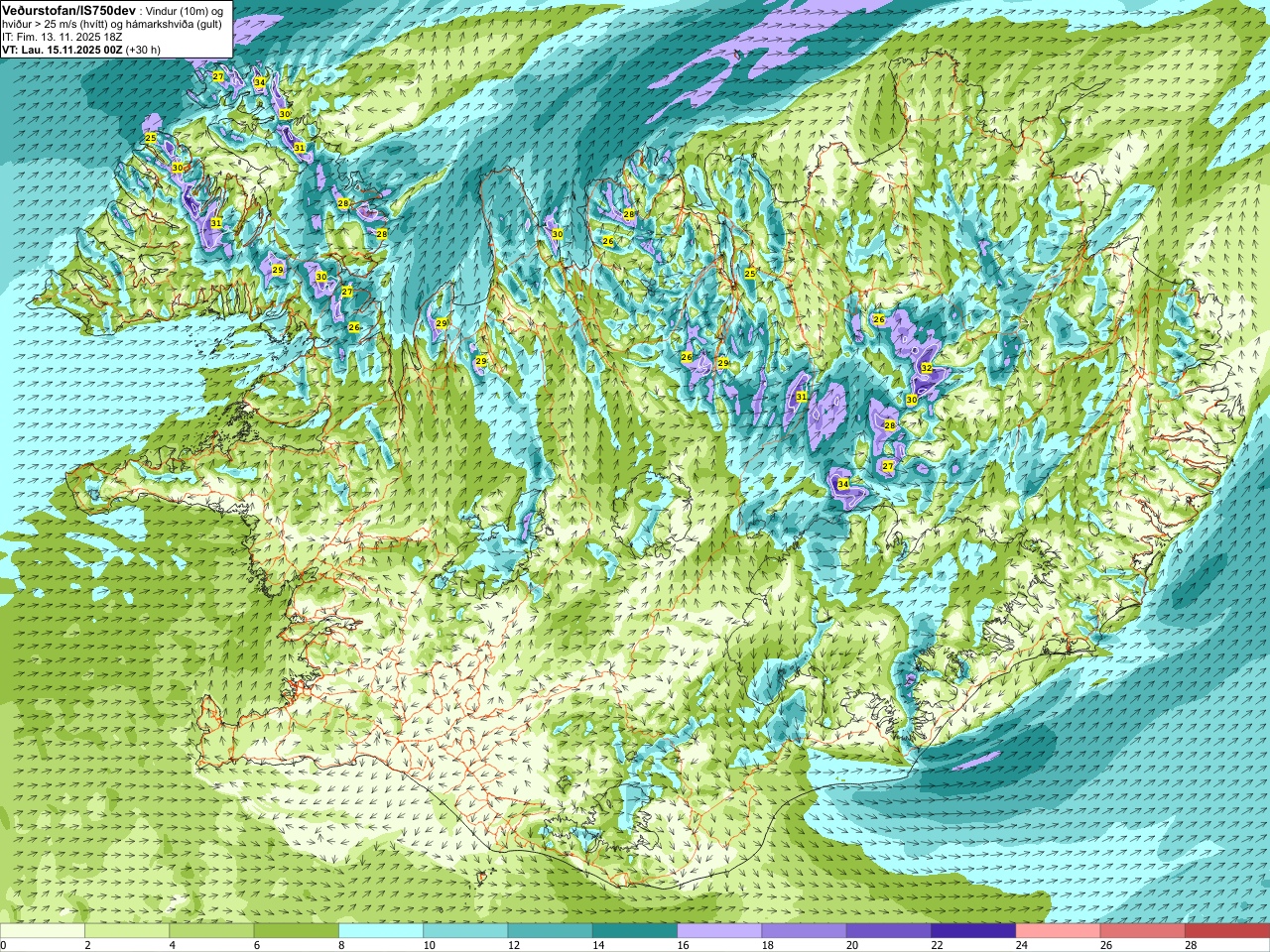Click the 'Vindur (10m) og' header text
The width and height of the screenshot is (1270, 952).
pos(186,10)
